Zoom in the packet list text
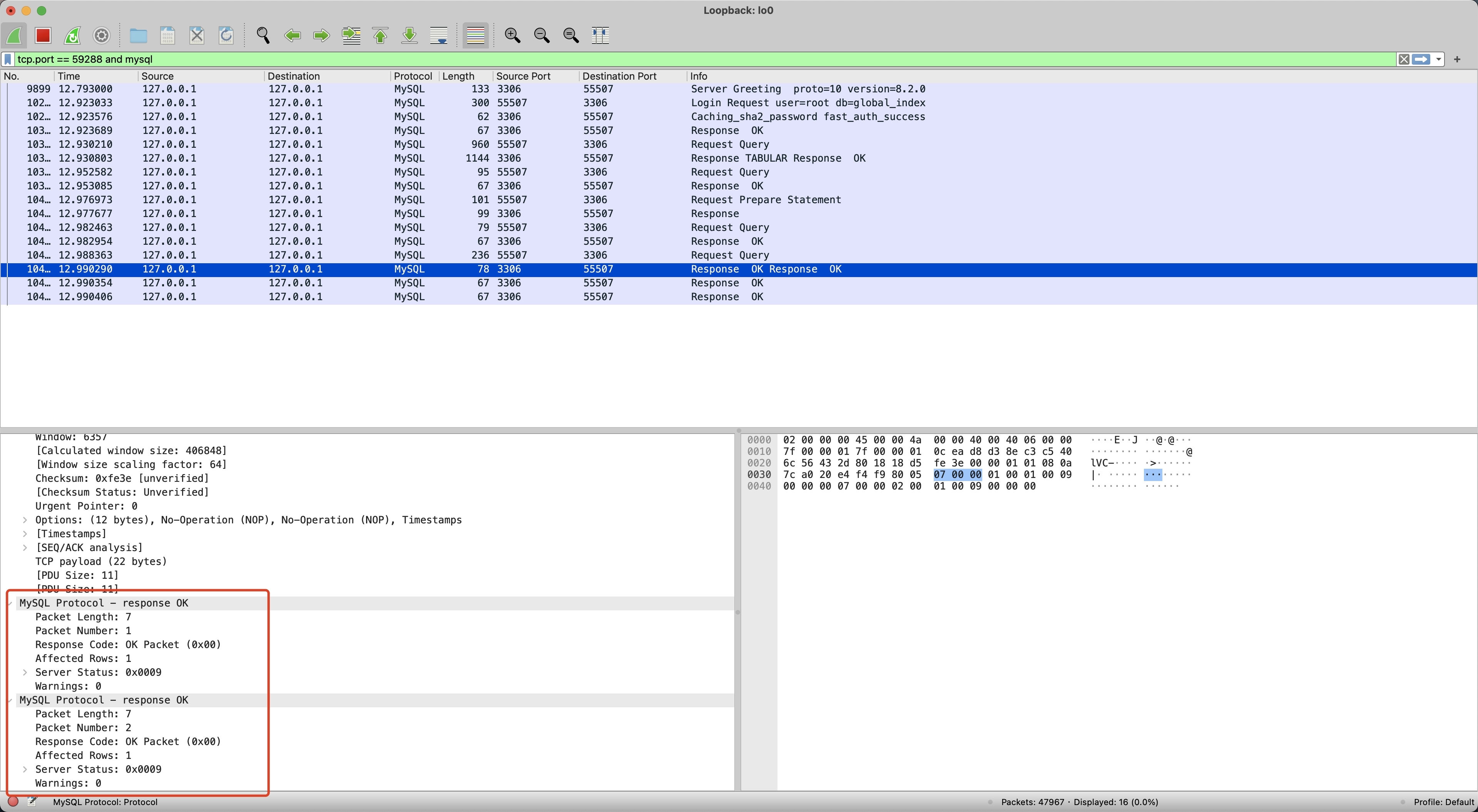This screenshot has width=1478, height=812. (x=512, y=35)
